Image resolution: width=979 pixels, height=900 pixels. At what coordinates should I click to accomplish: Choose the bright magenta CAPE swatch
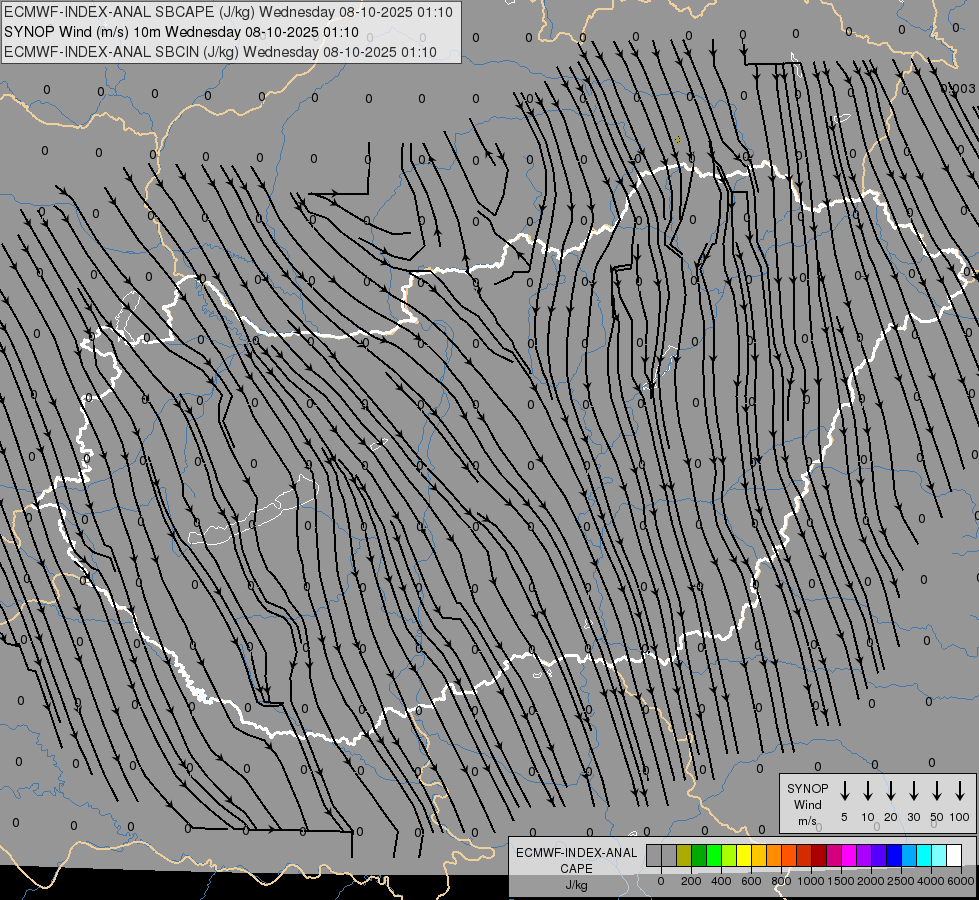point(849,855)
